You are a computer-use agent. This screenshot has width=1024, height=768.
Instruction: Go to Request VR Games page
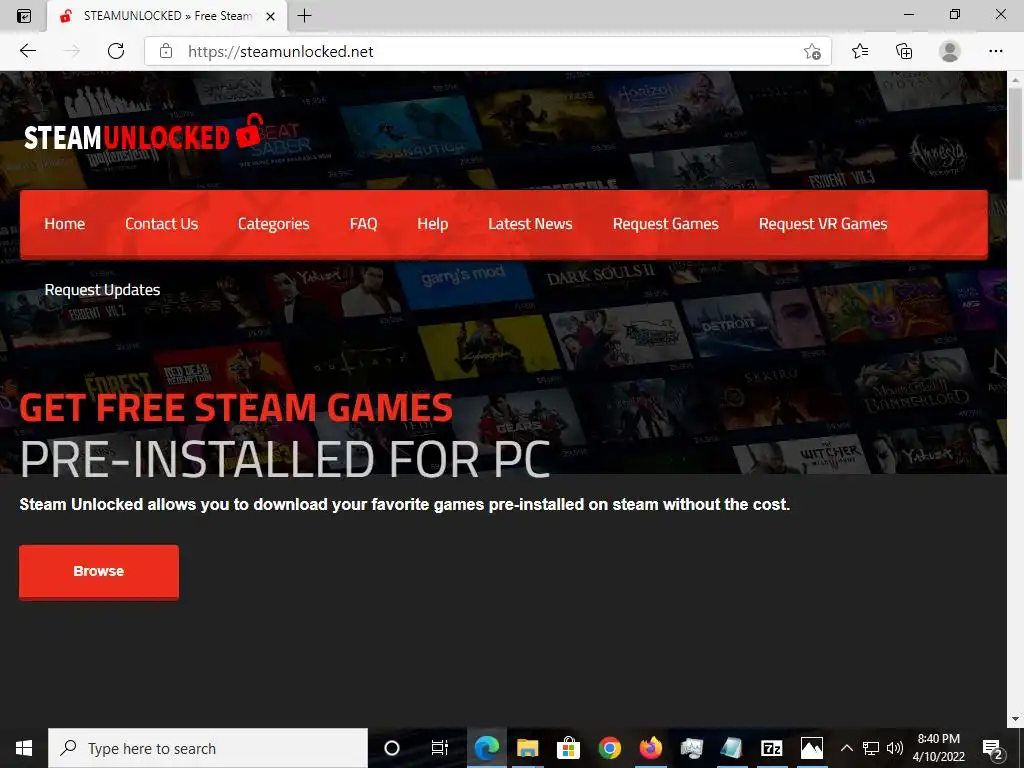pos(823,224)
